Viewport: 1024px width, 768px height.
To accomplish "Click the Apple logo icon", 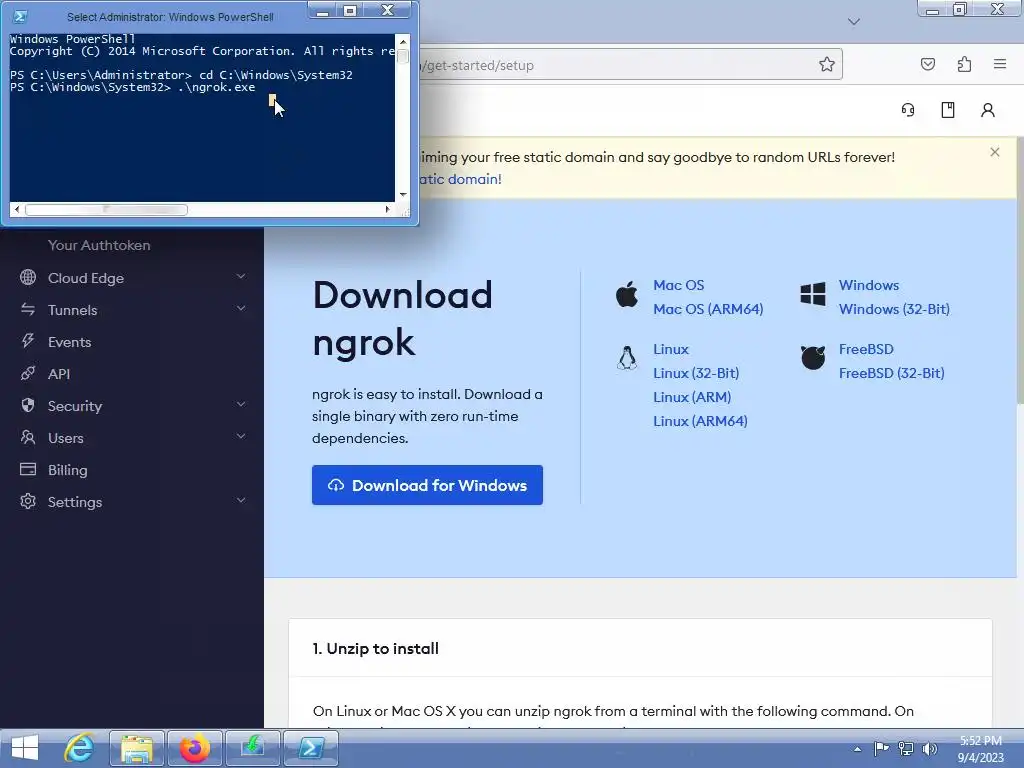I will 627,295.
